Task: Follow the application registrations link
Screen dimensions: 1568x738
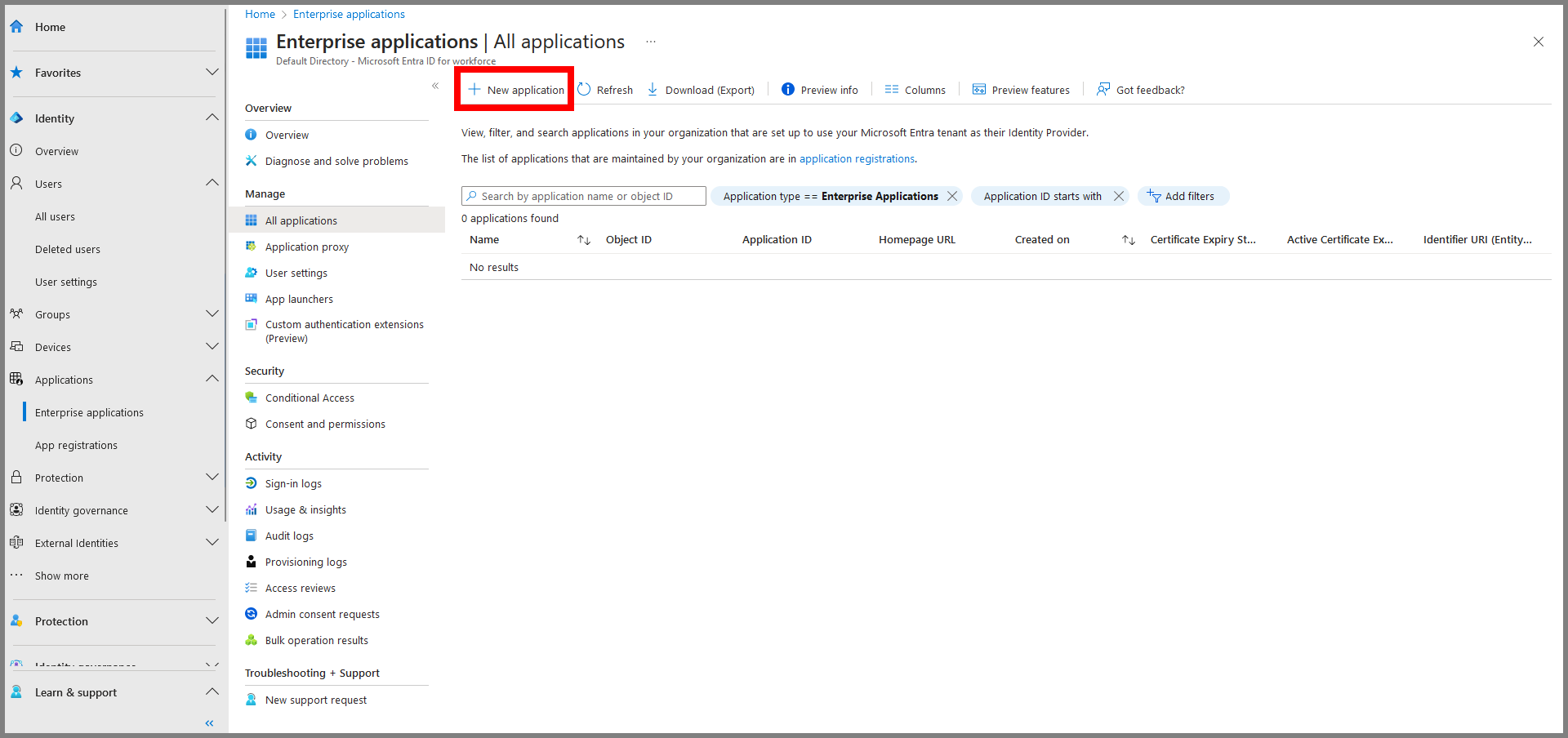Action: pyautogui.click(x=857, y=159)
